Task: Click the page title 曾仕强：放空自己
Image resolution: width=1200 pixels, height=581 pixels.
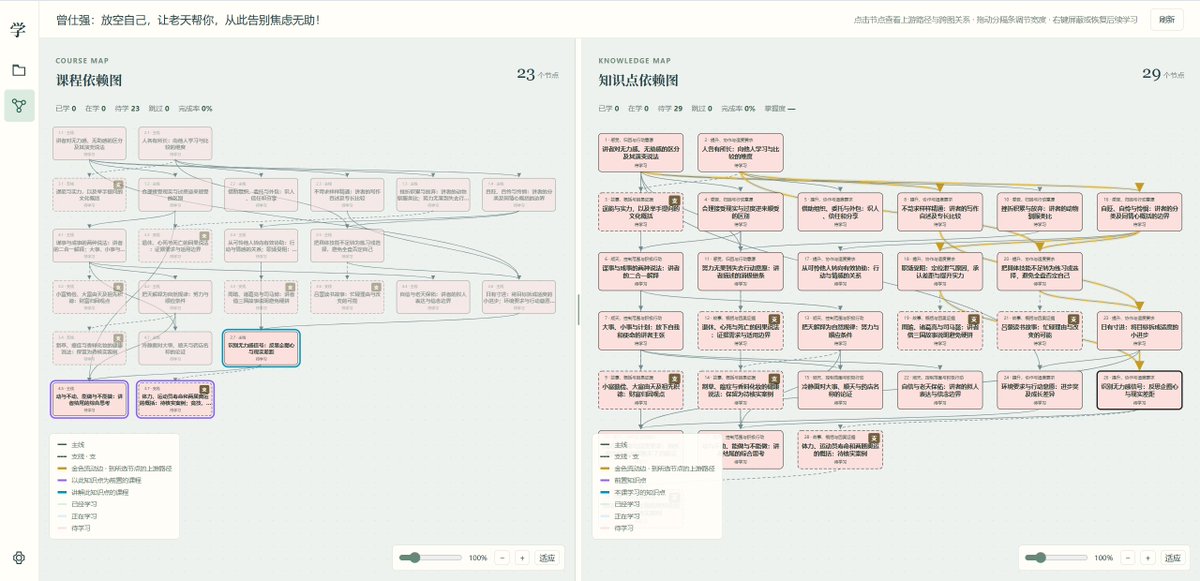Action: point(187,19)
